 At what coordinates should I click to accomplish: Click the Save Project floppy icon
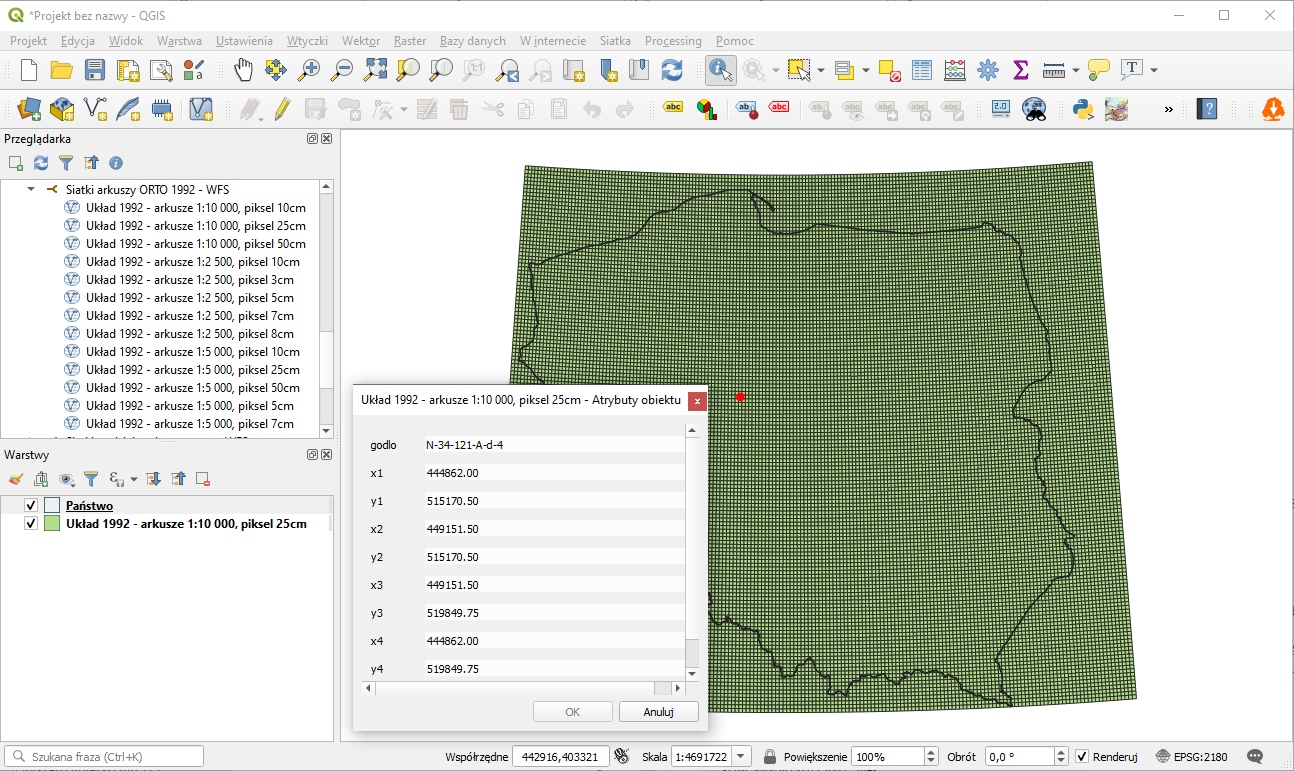94,70
